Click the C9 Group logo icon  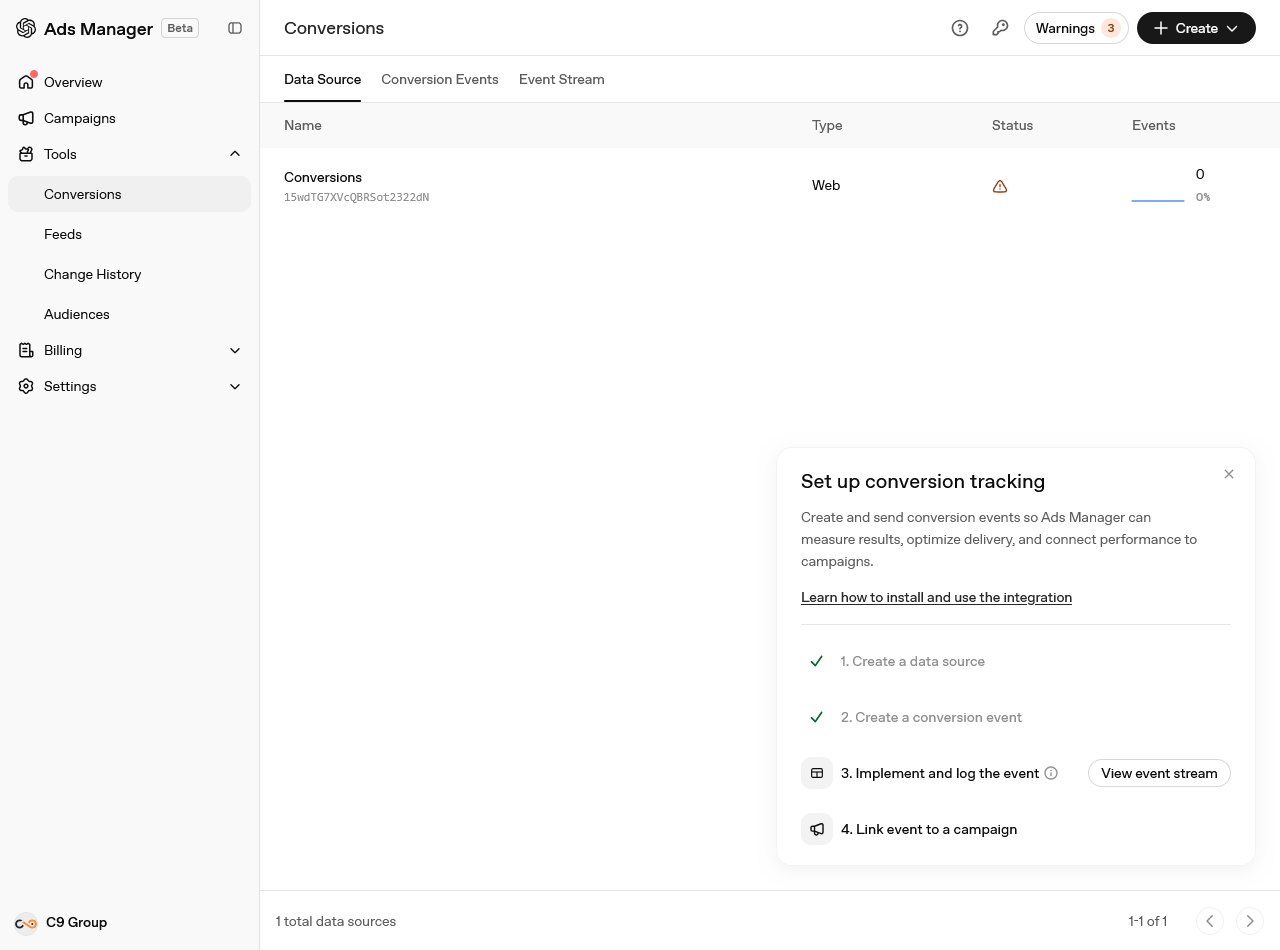click(26, 923)
